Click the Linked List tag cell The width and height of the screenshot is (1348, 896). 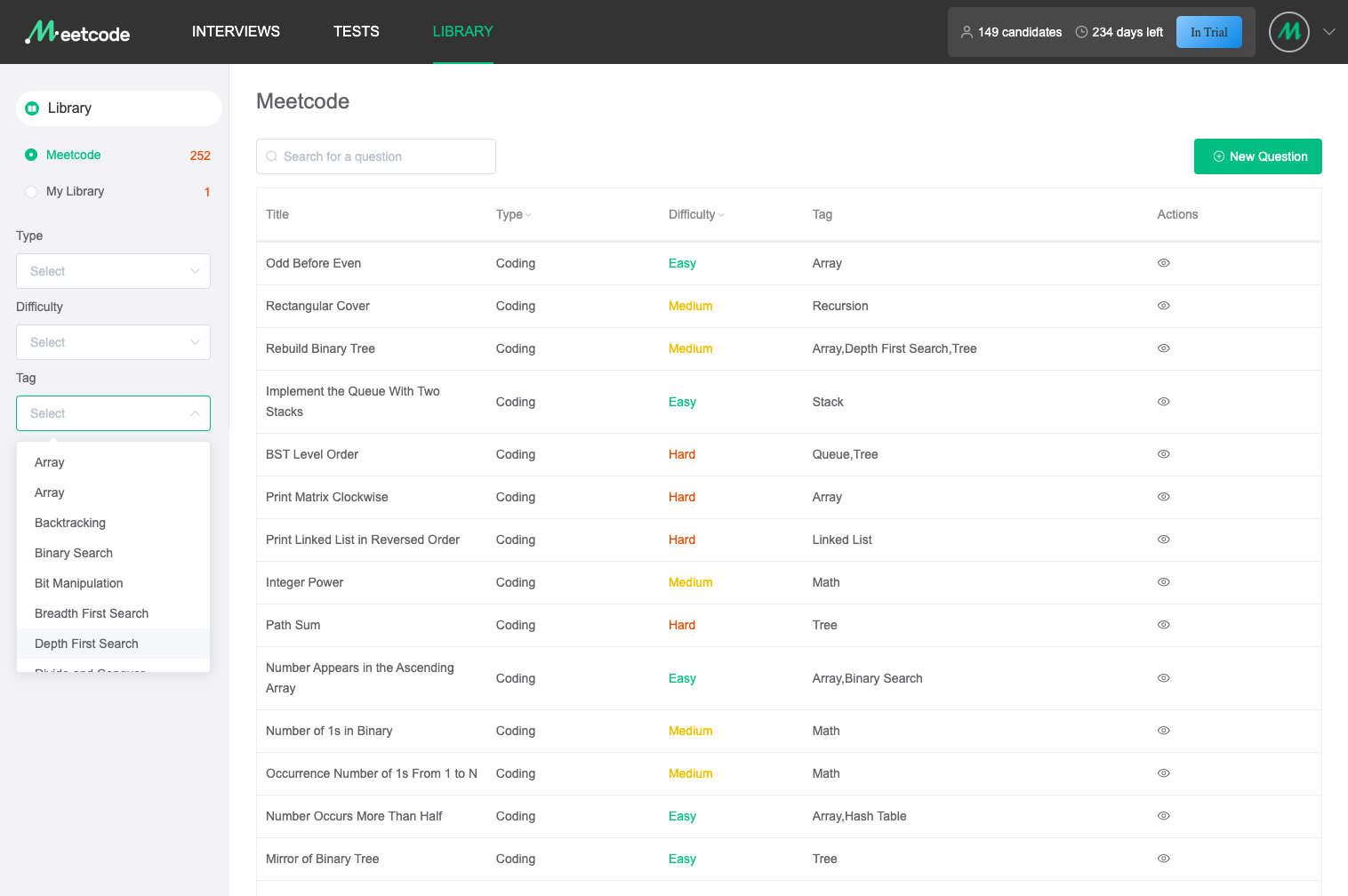(x=842, y=540)
